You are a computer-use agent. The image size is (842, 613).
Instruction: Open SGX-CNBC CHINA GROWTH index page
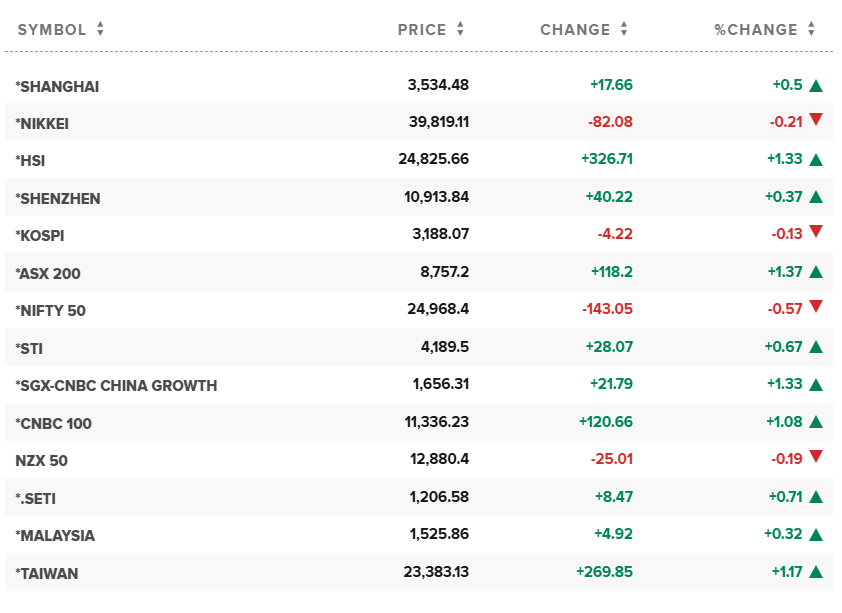click(x=116, y=385)
